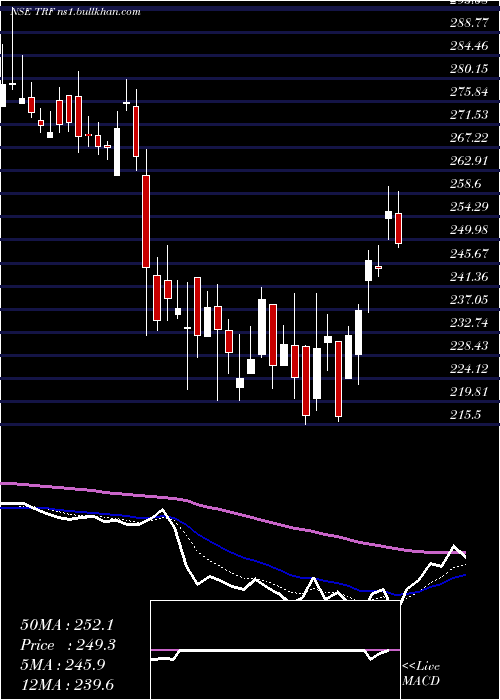The image size is (500, 700).
Task: Click the rightmost red candlestick
Action: tap(398, 228)
